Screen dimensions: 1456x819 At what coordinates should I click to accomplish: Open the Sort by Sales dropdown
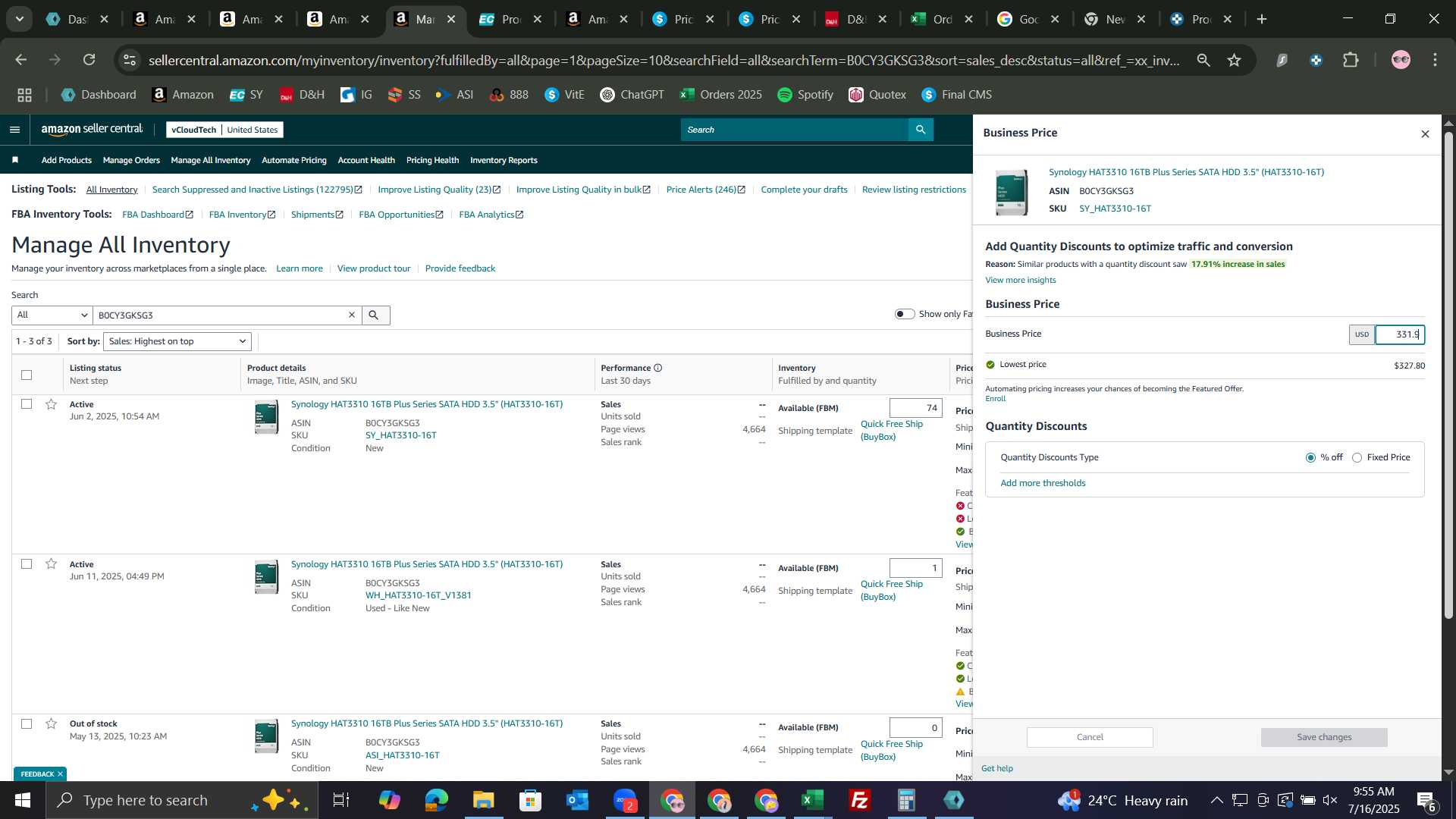click(x=177, y=342)
